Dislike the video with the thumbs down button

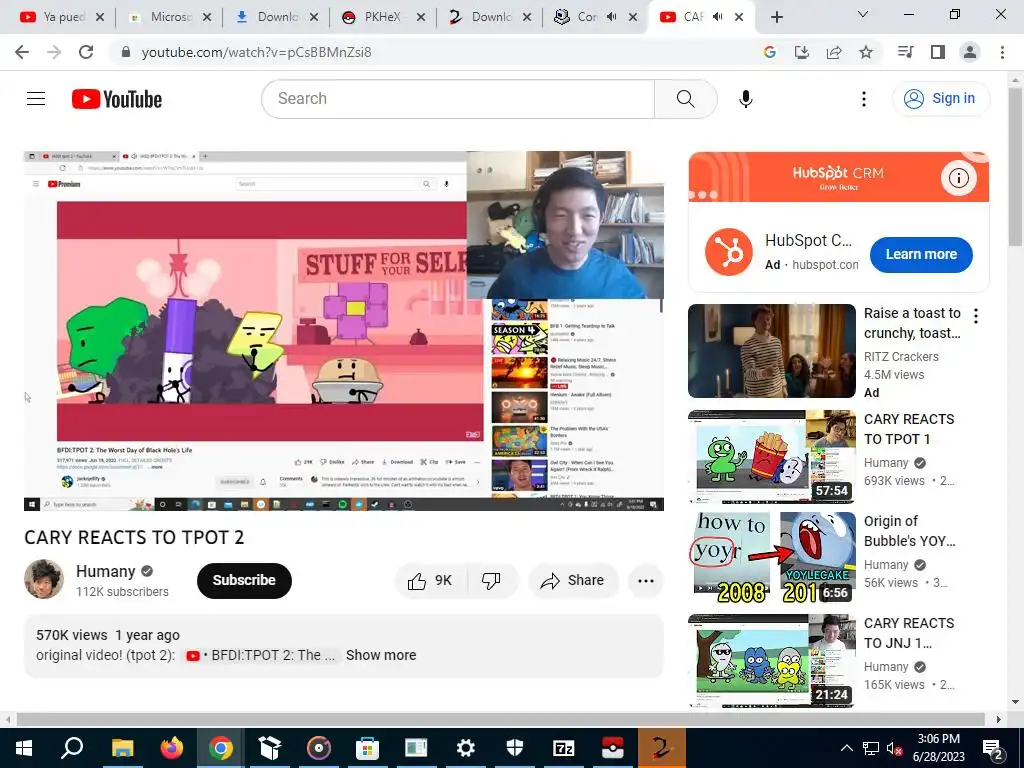(x=491, y=581)
